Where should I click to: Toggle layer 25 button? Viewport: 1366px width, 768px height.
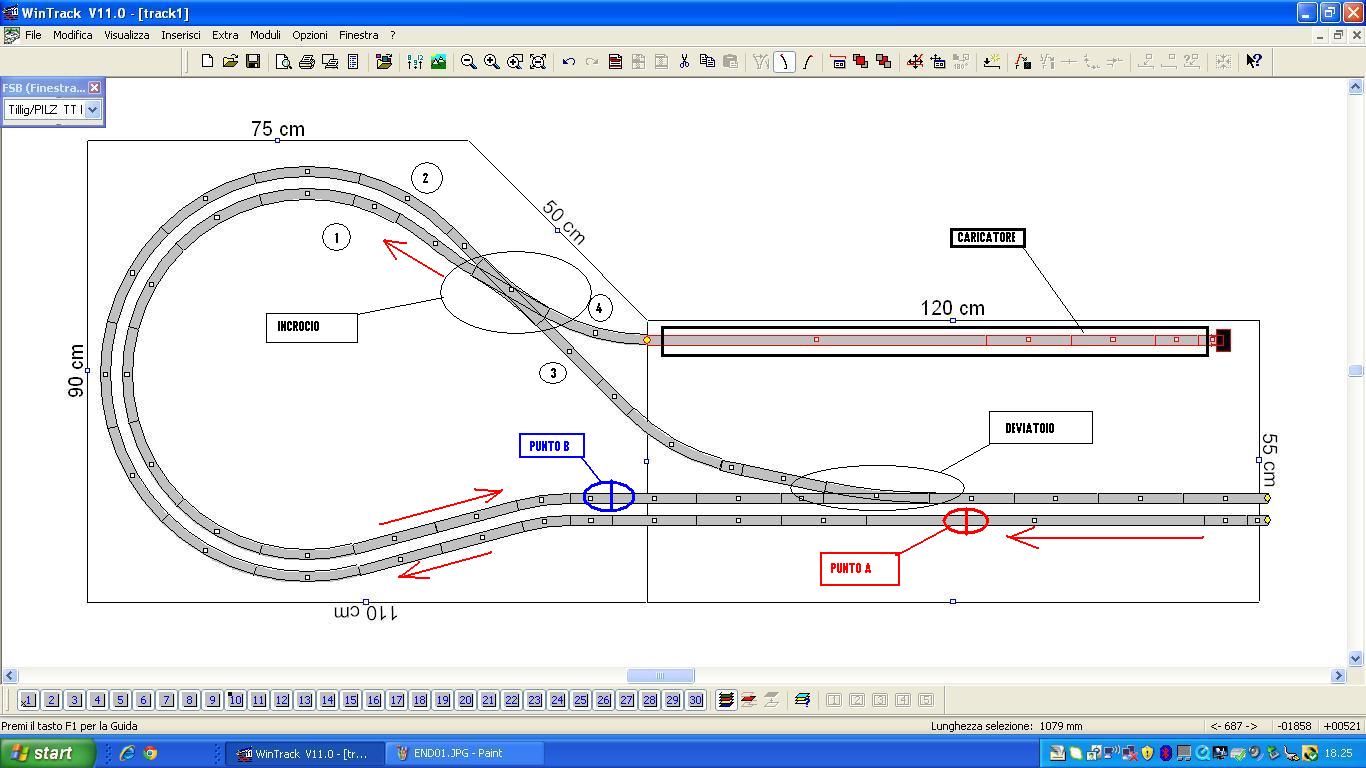pyautogui.click(x=580, y=700)
